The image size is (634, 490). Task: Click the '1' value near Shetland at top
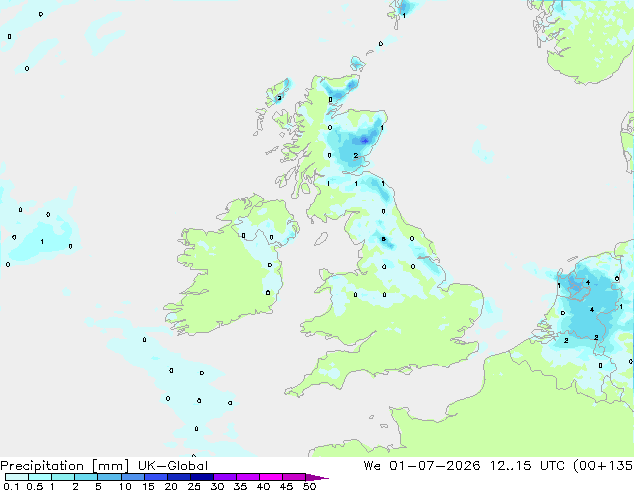click(x=404, y=16)
